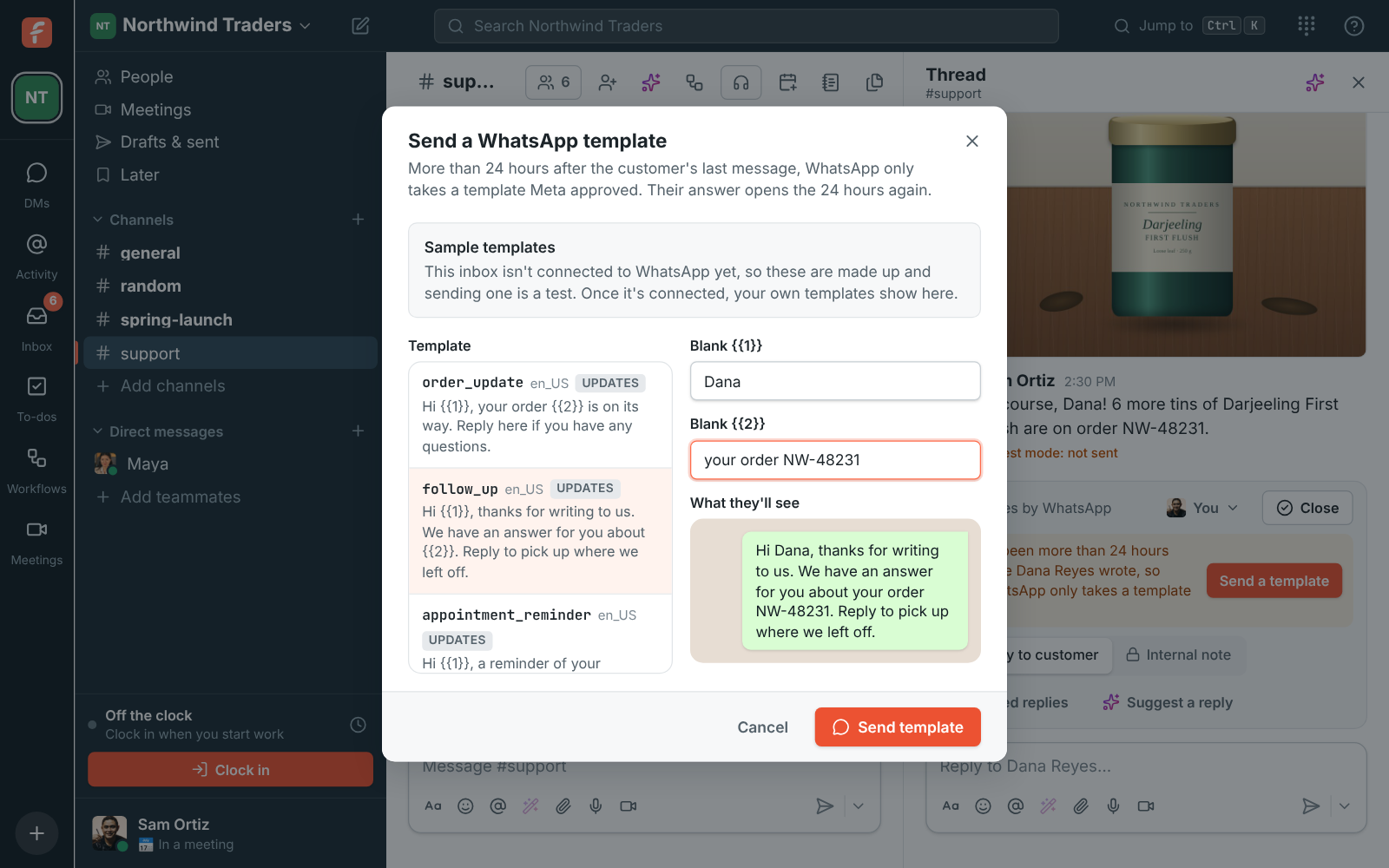This screenshot has height=868, width=1389.
Task: Switch to the Internal note tab
Action: point(1178,655)
